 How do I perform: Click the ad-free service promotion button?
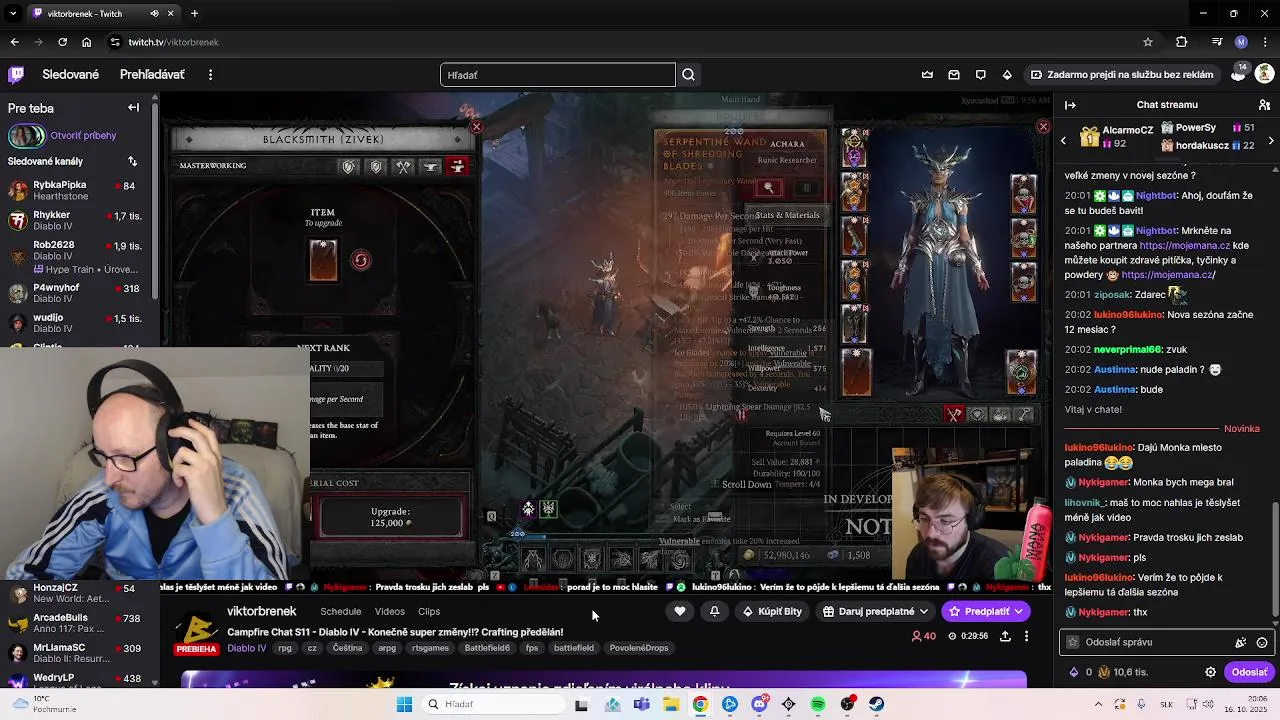[1122, 74]
